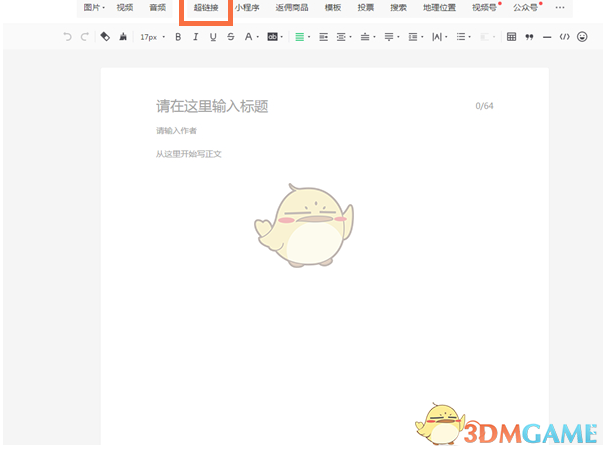This screenshot has height=452, width=608.
Task: Insert 视频号 channel content
Action: tap(484, 7)
